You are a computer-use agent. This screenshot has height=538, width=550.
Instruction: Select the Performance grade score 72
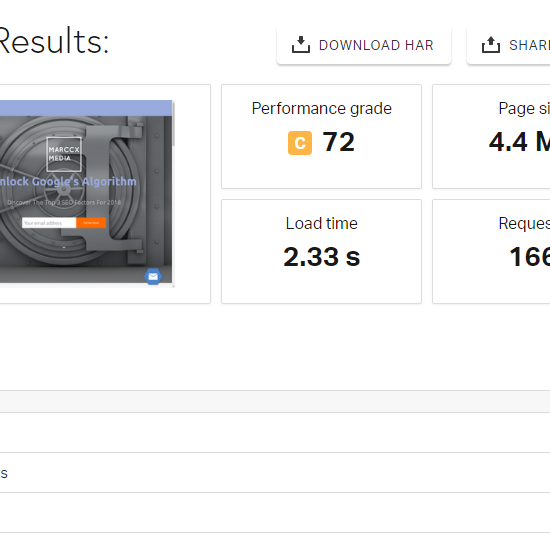(x=338, y=142)
